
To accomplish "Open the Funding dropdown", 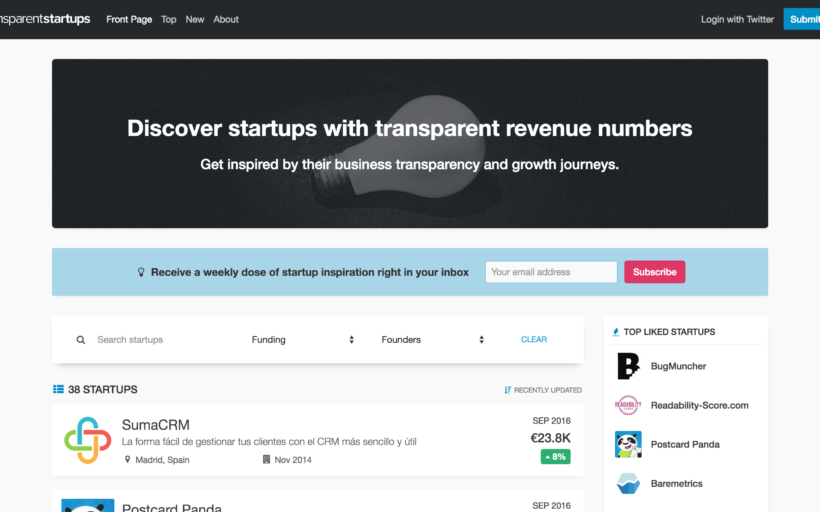I will point(303,340).
